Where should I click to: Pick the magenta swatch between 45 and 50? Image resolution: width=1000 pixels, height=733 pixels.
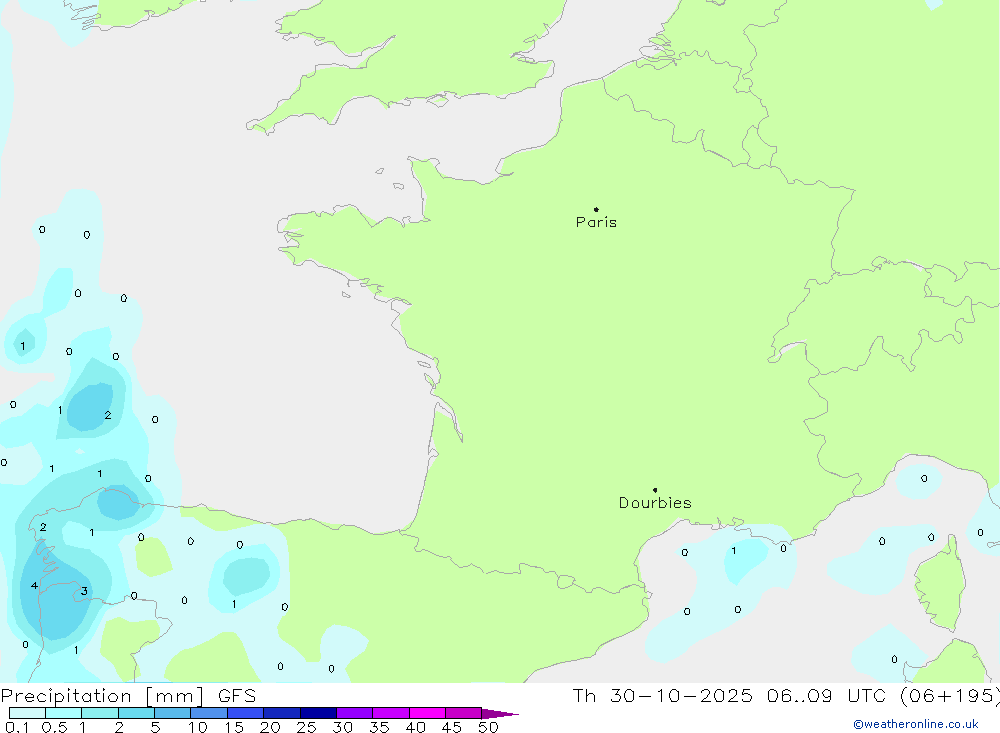(463, 713)
